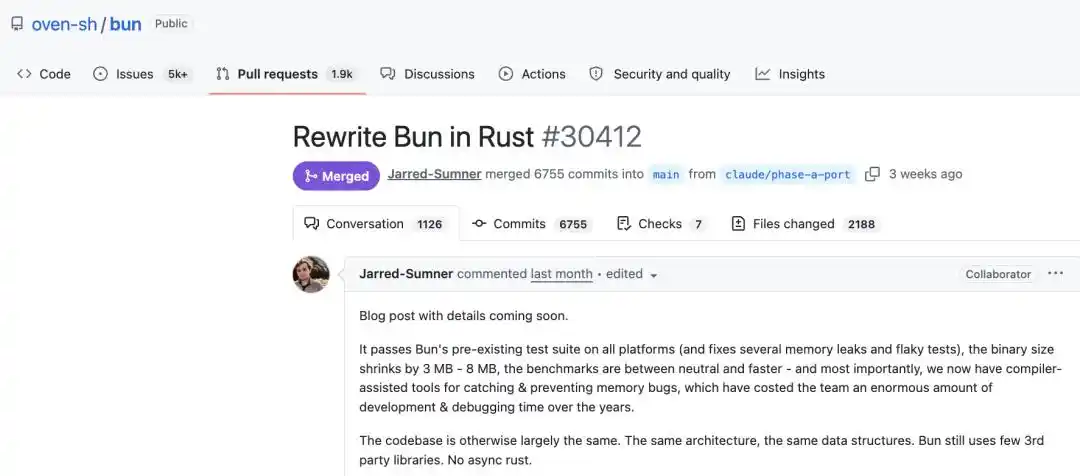Open the Files changed tab
Screen dimensions: 1080x476
806,224
